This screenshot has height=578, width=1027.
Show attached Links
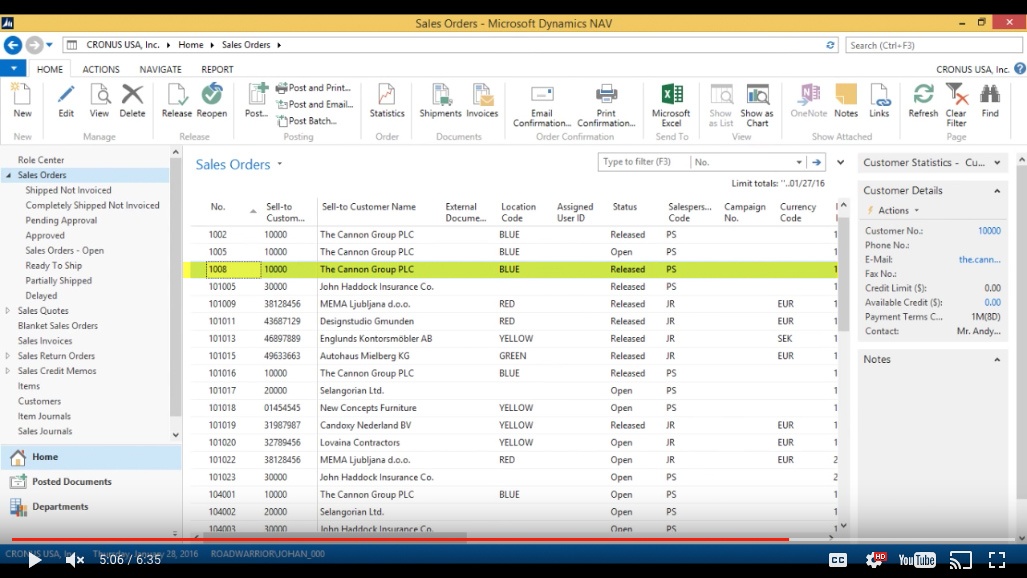click(879, 100)
